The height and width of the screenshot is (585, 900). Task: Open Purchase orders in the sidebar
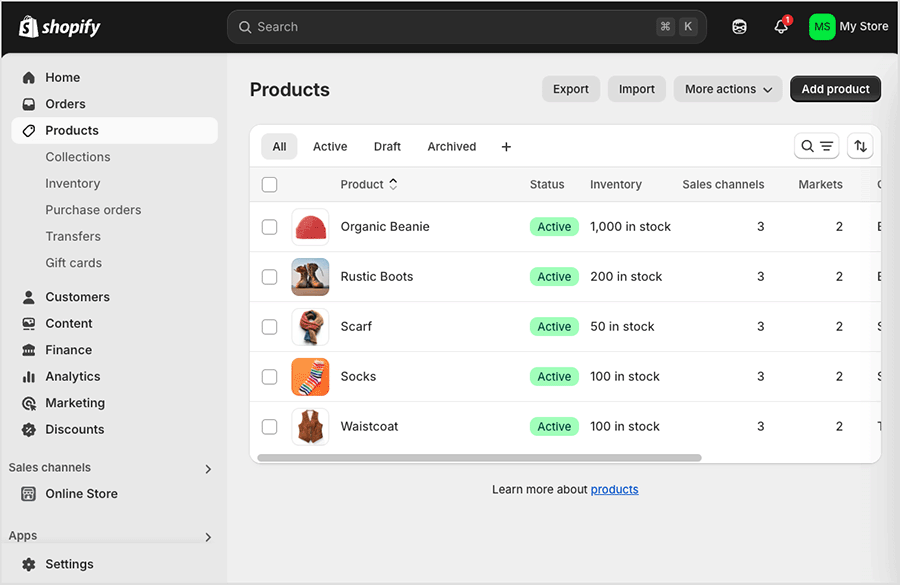pos(93,210)
